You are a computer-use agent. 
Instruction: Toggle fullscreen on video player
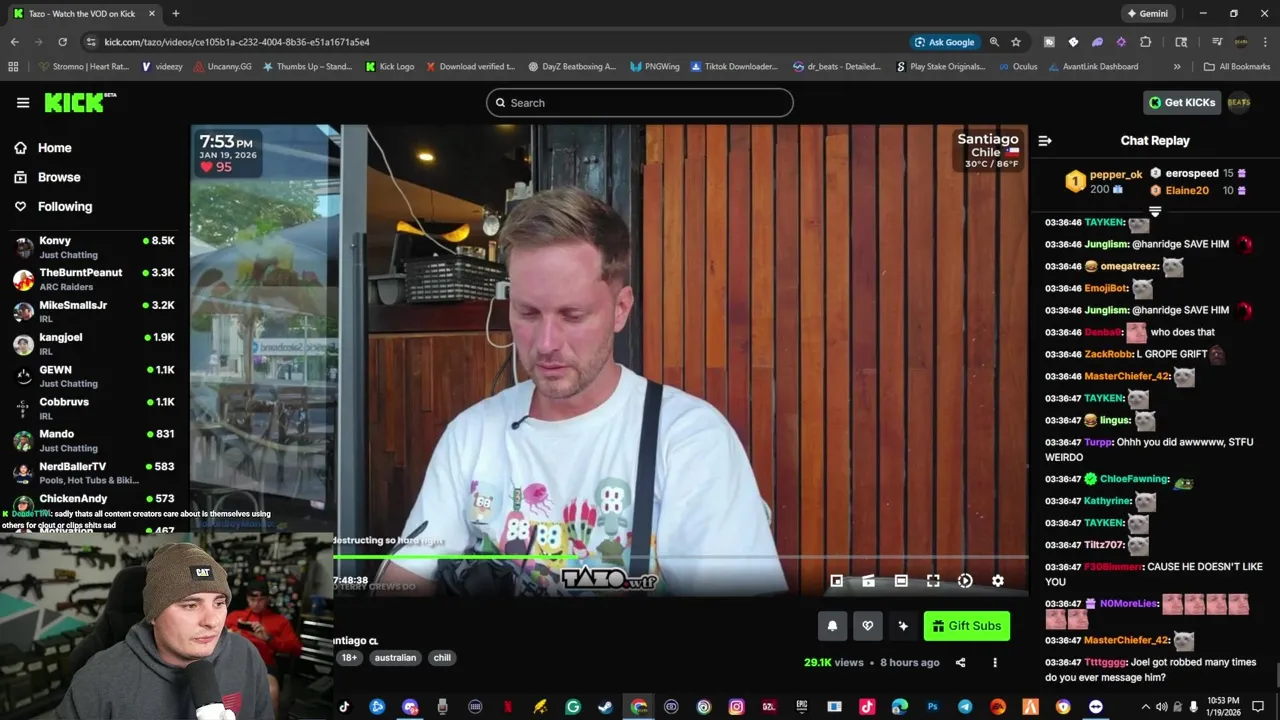(933, 580)
